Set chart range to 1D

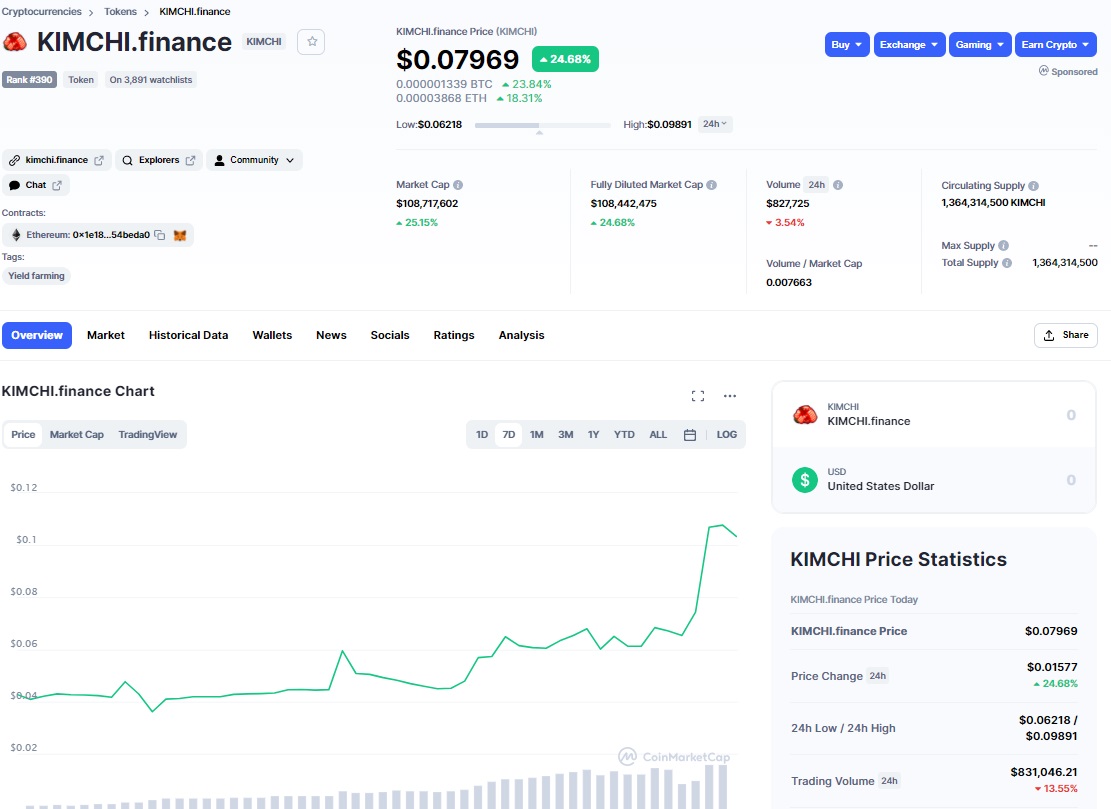tap(482, 435)
